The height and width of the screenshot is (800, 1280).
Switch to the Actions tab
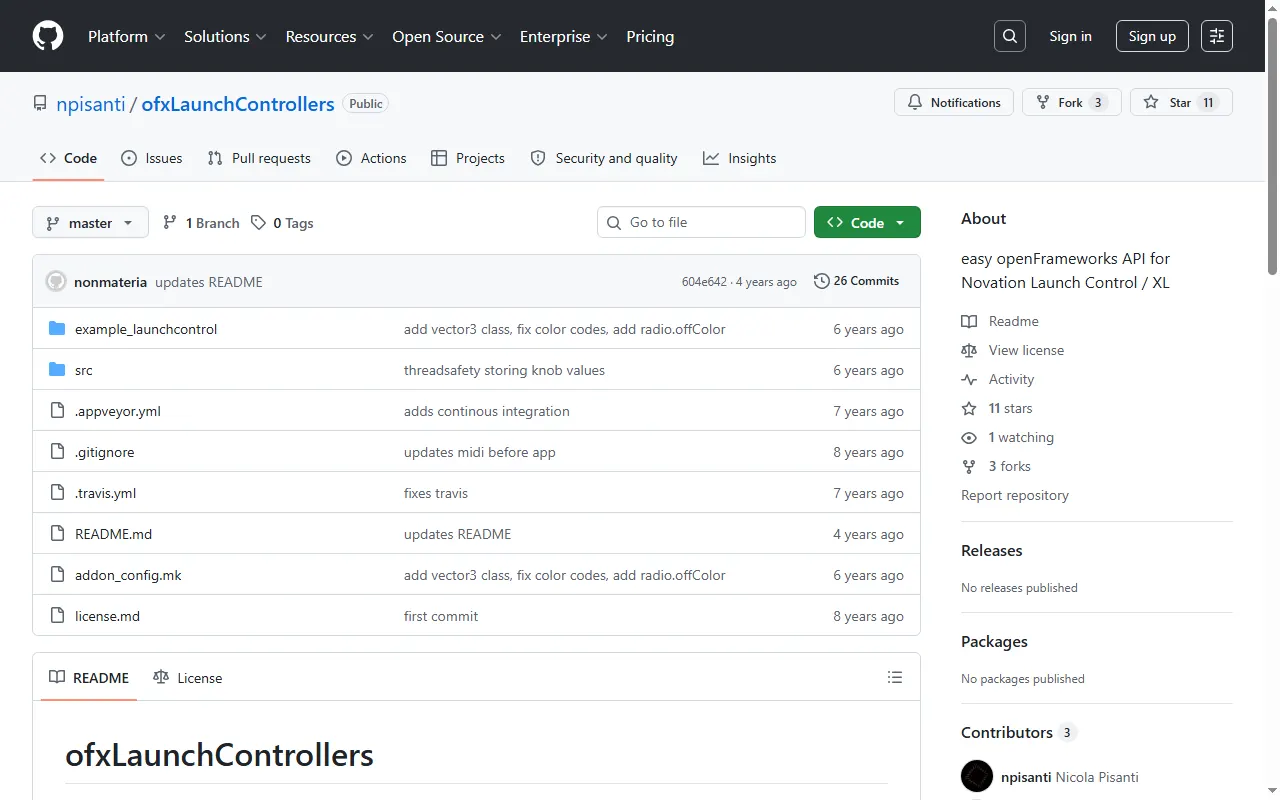(x=371, y=158)
